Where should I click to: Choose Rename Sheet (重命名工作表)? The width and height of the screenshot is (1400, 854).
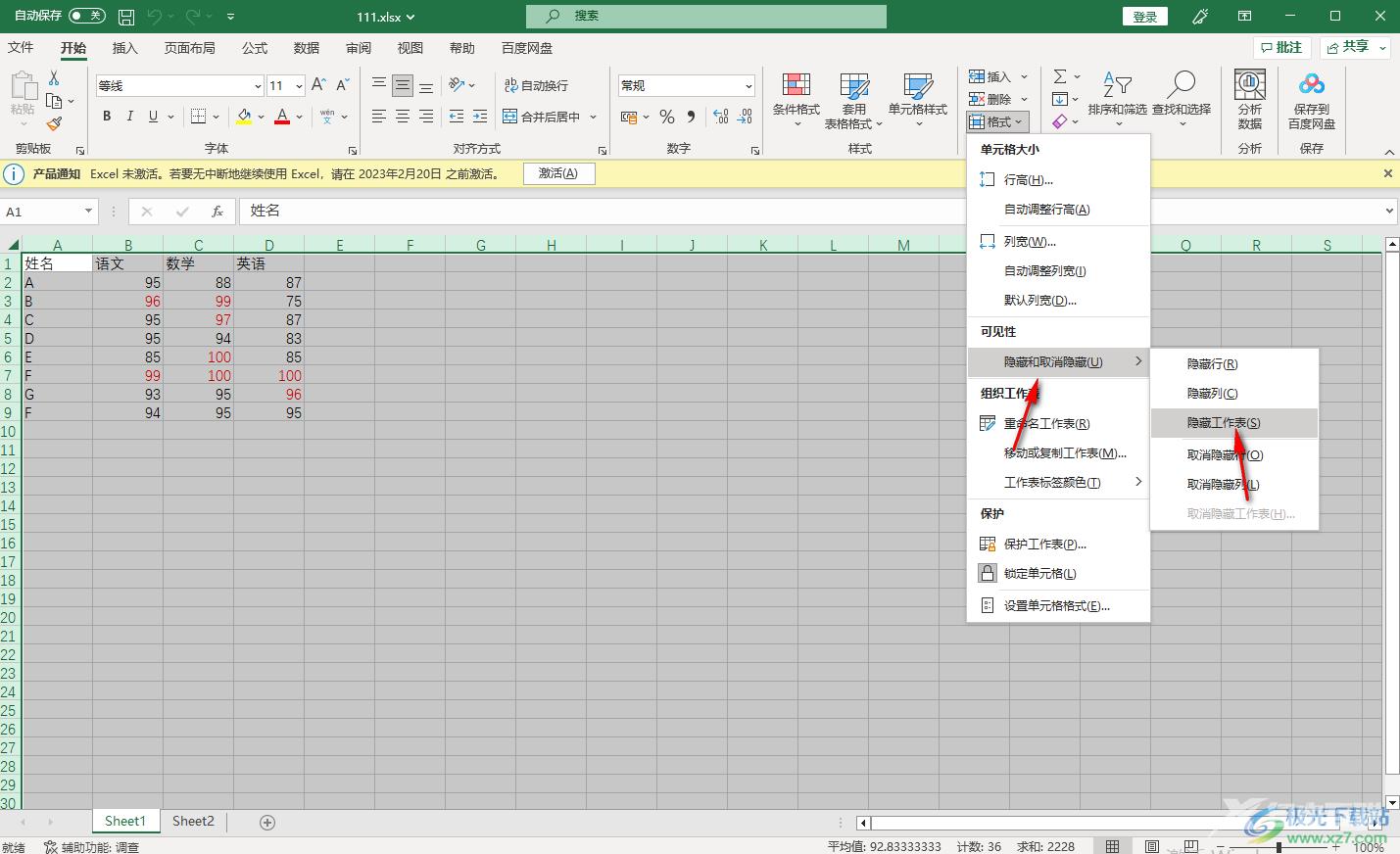click(x=1058, y=424)
